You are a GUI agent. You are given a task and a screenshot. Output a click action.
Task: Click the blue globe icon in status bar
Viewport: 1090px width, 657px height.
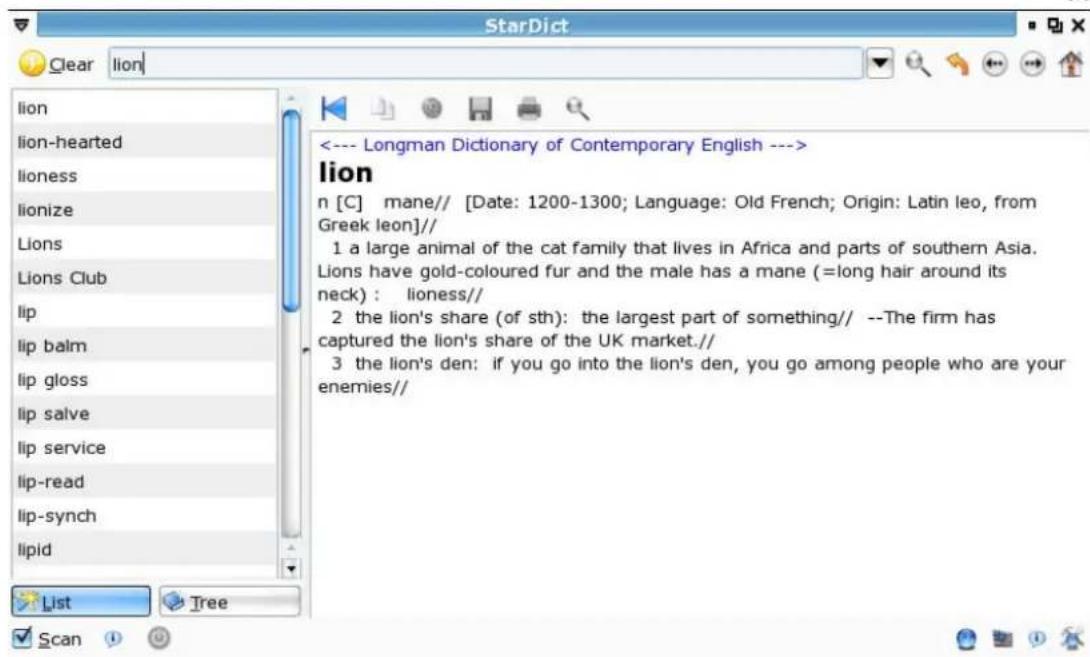pos(966,639)
